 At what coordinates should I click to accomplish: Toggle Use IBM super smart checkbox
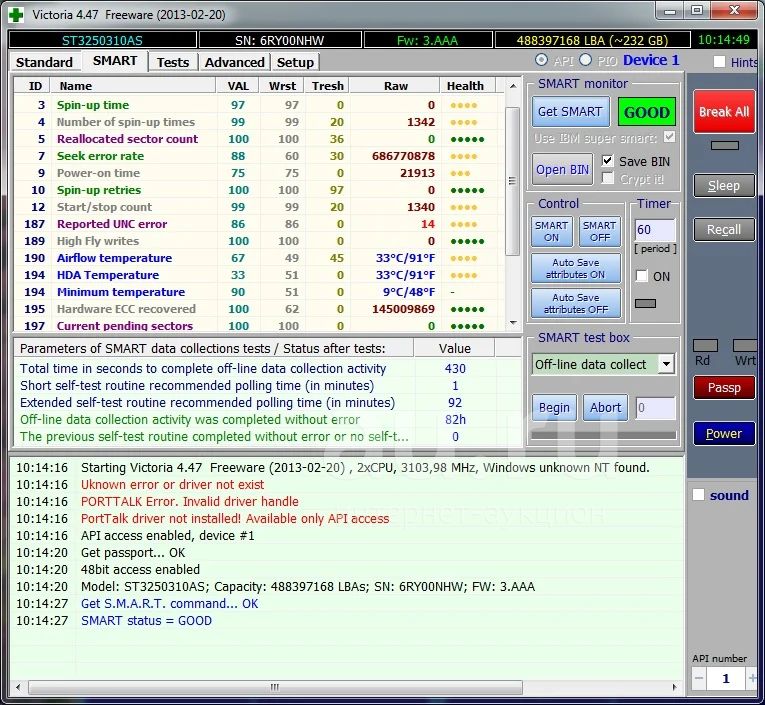coord(669,138)
